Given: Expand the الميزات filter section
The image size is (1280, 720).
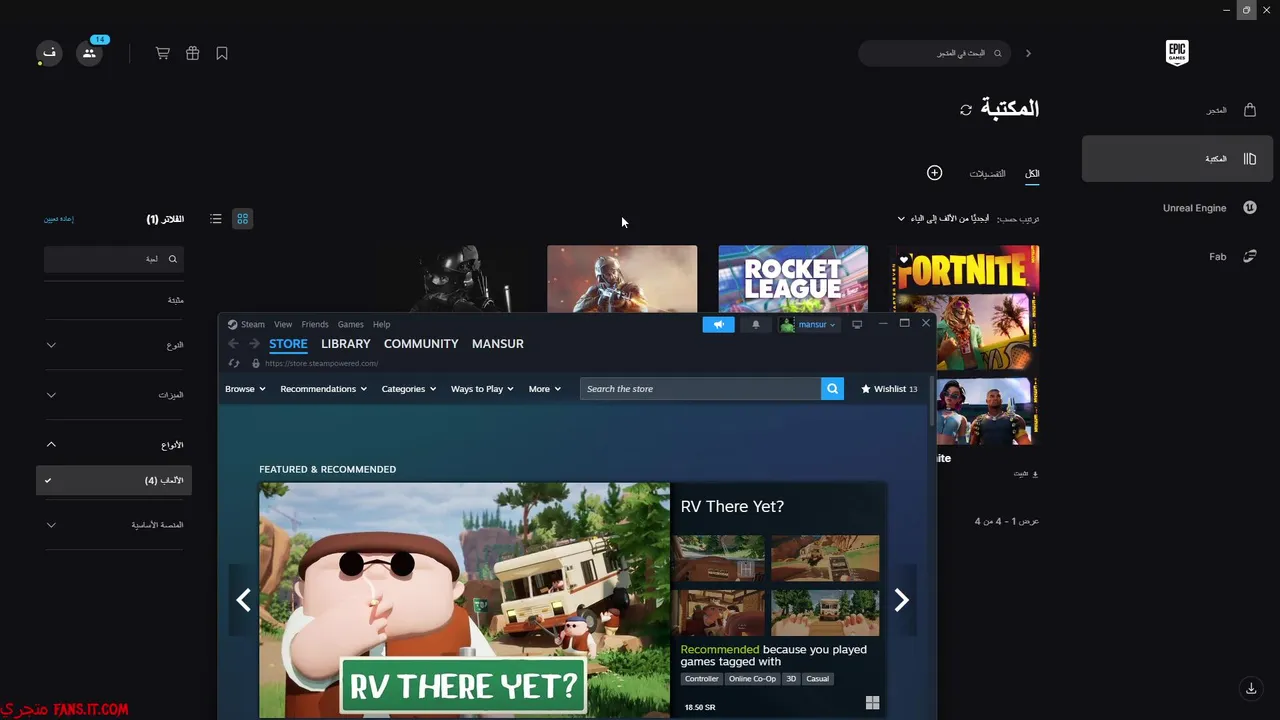Looking at the screenshot, I should click(114, 395).
